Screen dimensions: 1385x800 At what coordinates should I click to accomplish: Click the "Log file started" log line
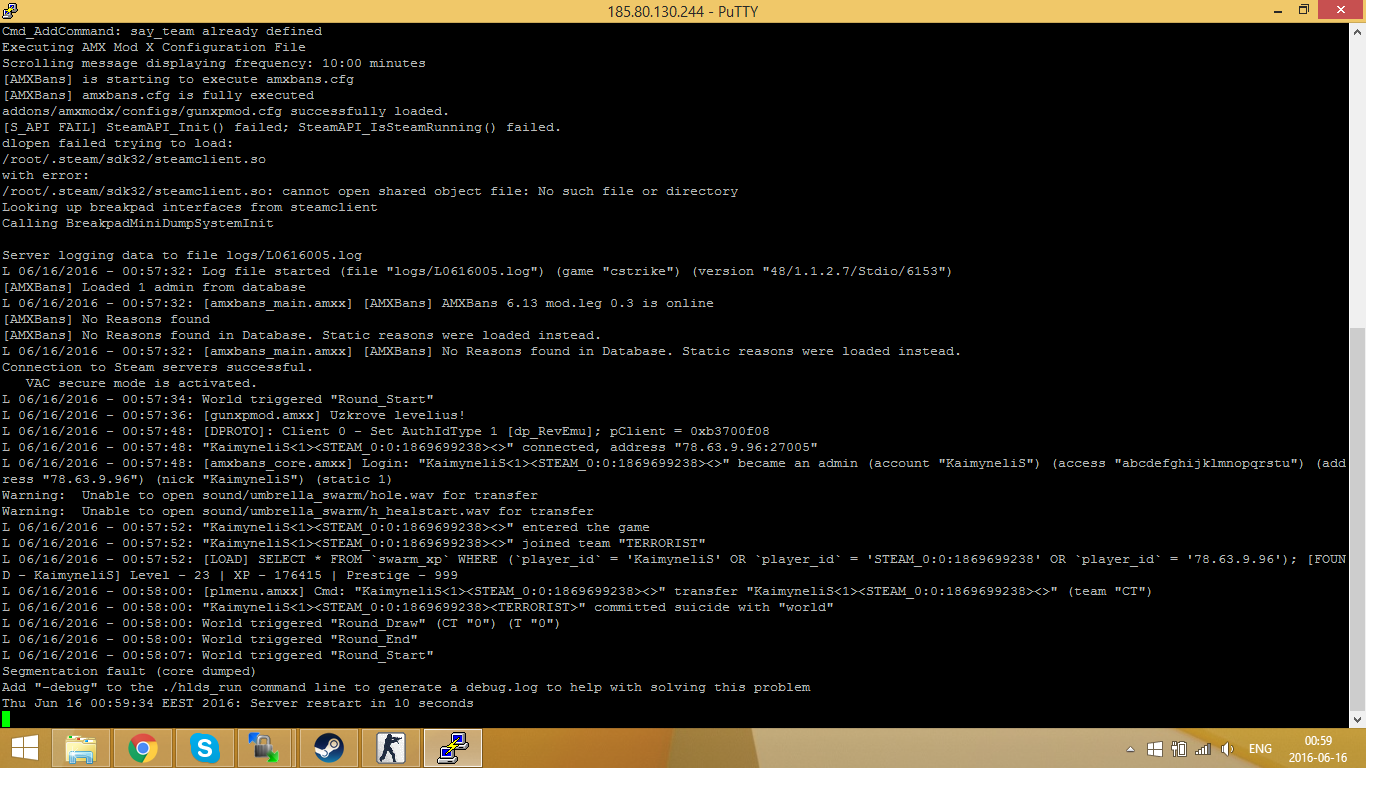[x=477, y=271]
